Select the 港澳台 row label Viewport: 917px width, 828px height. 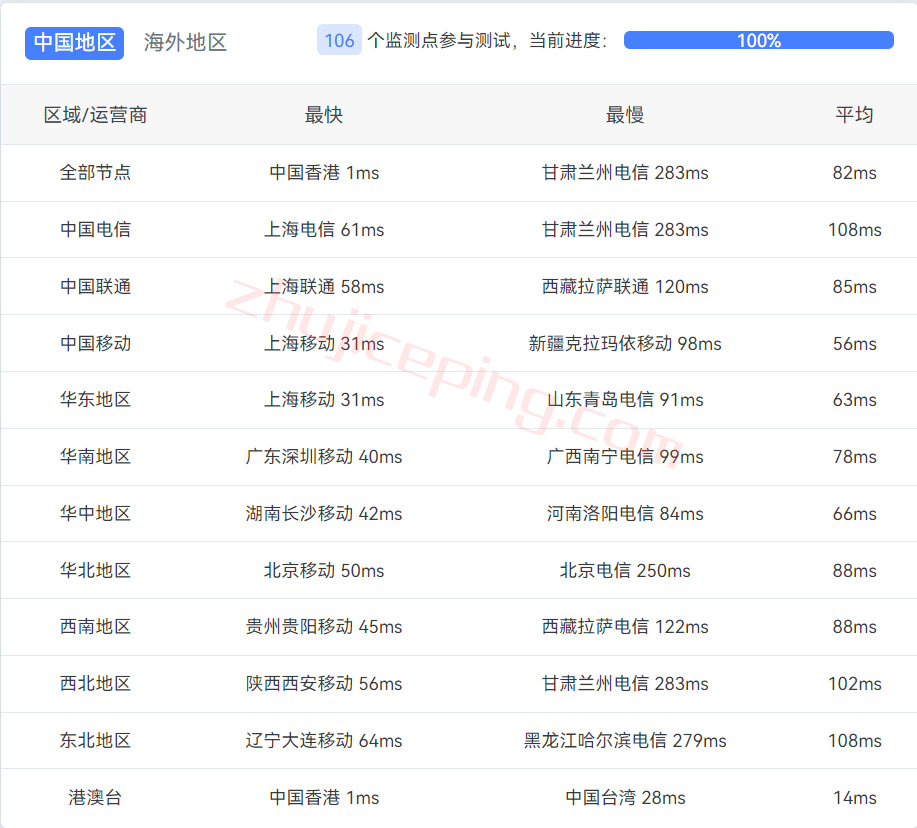click(95, 797)
